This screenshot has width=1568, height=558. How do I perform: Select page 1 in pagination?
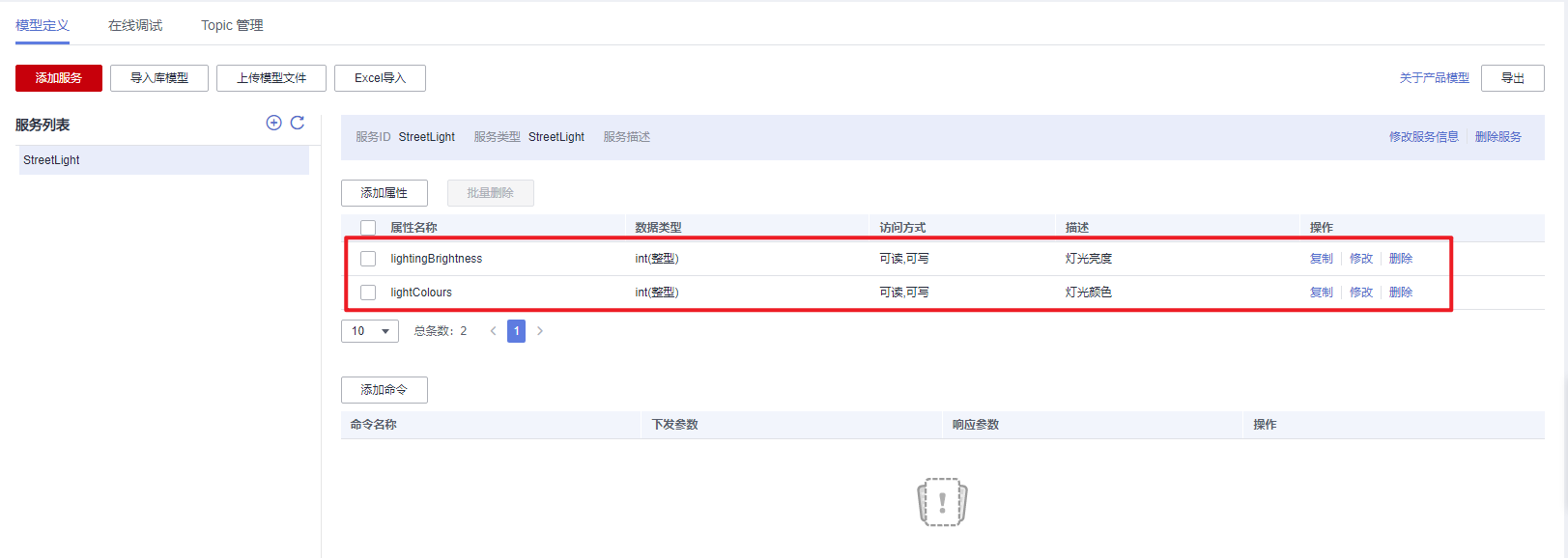(x=517, y=331)
